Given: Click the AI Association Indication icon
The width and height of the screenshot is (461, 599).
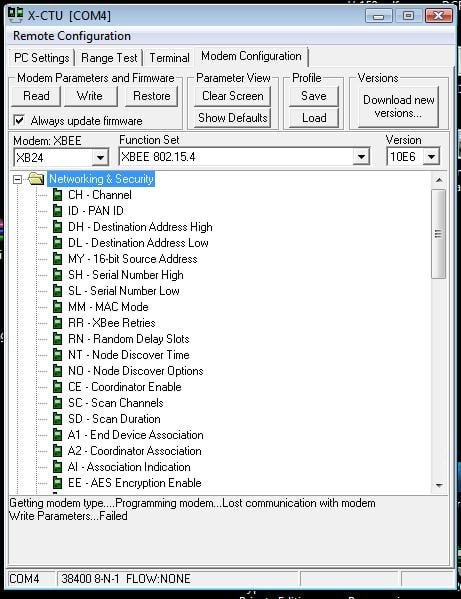Looking at the screenshot, I should [57, 468].
